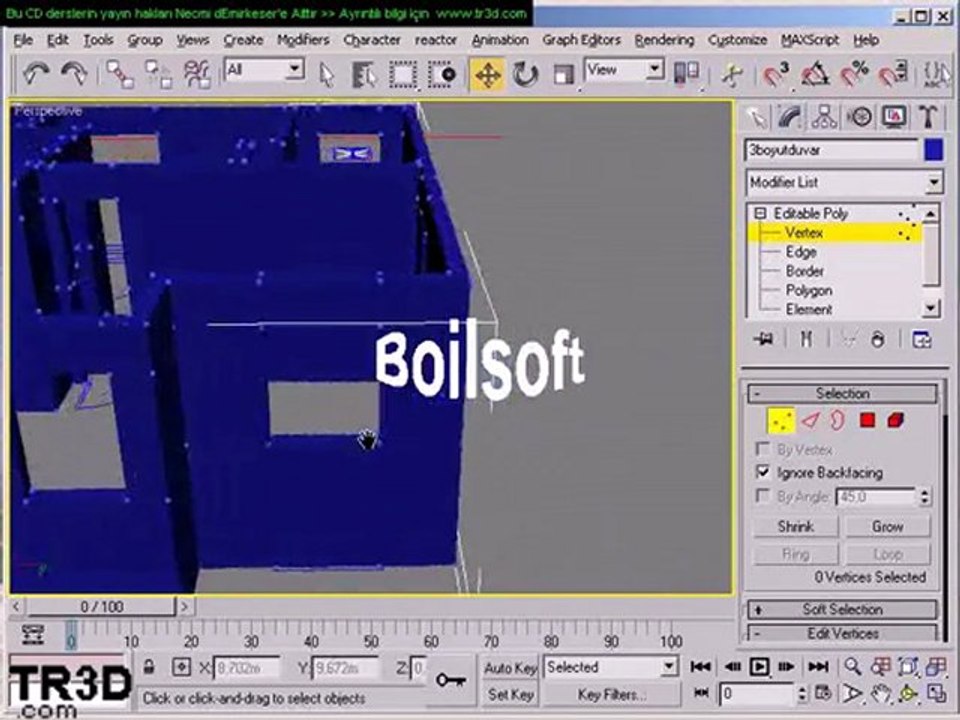Collapse the Edit Vertices rollout

(842, 633)
